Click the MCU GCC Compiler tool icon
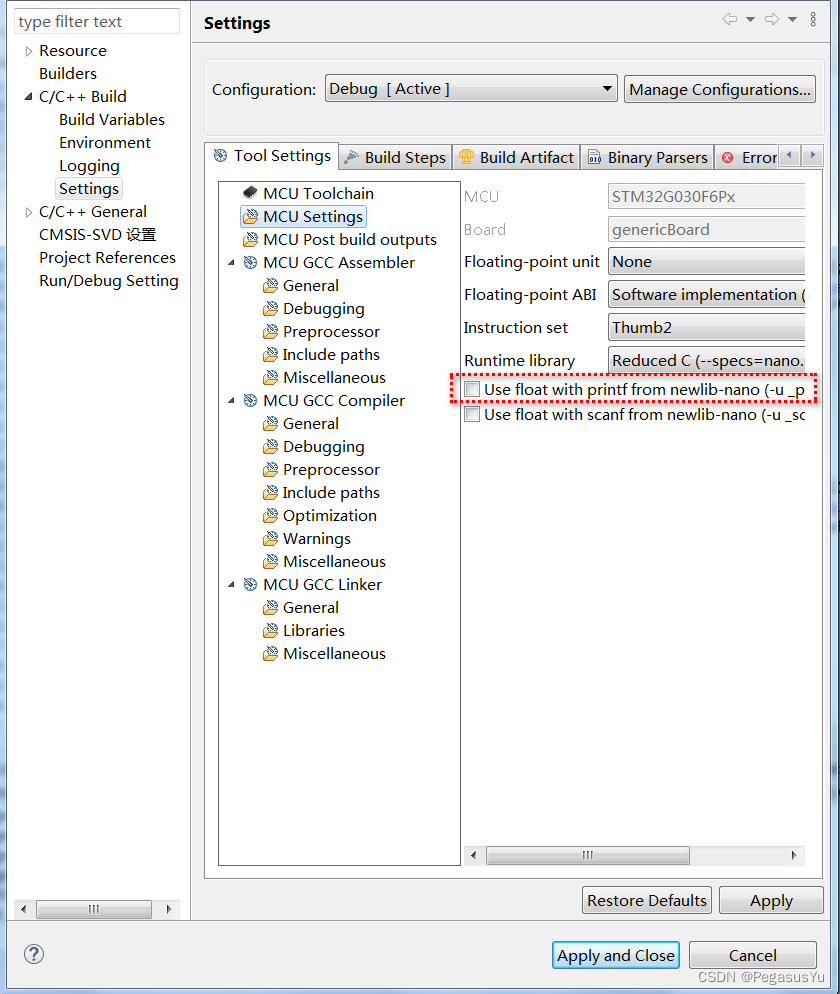The image size is (840, 994). [250, 400]
